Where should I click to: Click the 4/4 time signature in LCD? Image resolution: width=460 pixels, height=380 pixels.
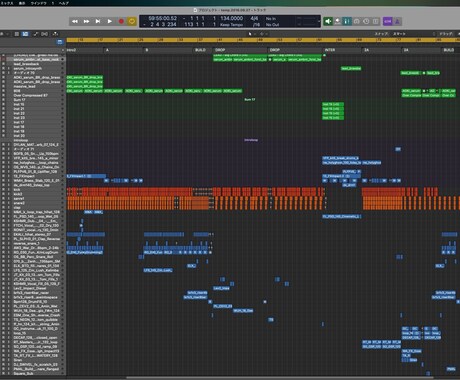[x=254, y=18]
